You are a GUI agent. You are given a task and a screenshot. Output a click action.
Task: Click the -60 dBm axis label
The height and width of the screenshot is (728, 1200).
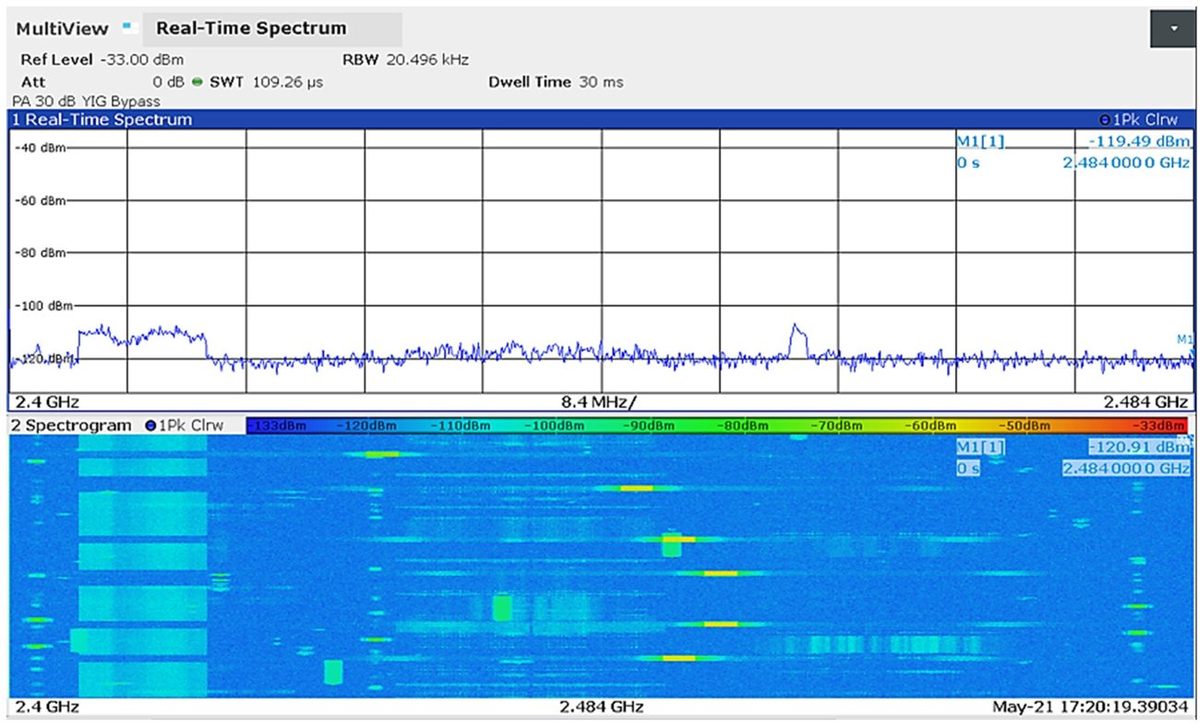[x=40, y=201]
